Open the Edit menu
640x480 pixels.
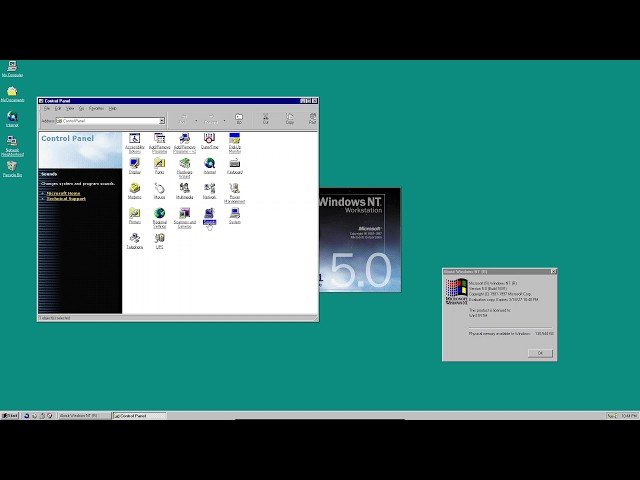pyautogui.click(x=58, y=109)
